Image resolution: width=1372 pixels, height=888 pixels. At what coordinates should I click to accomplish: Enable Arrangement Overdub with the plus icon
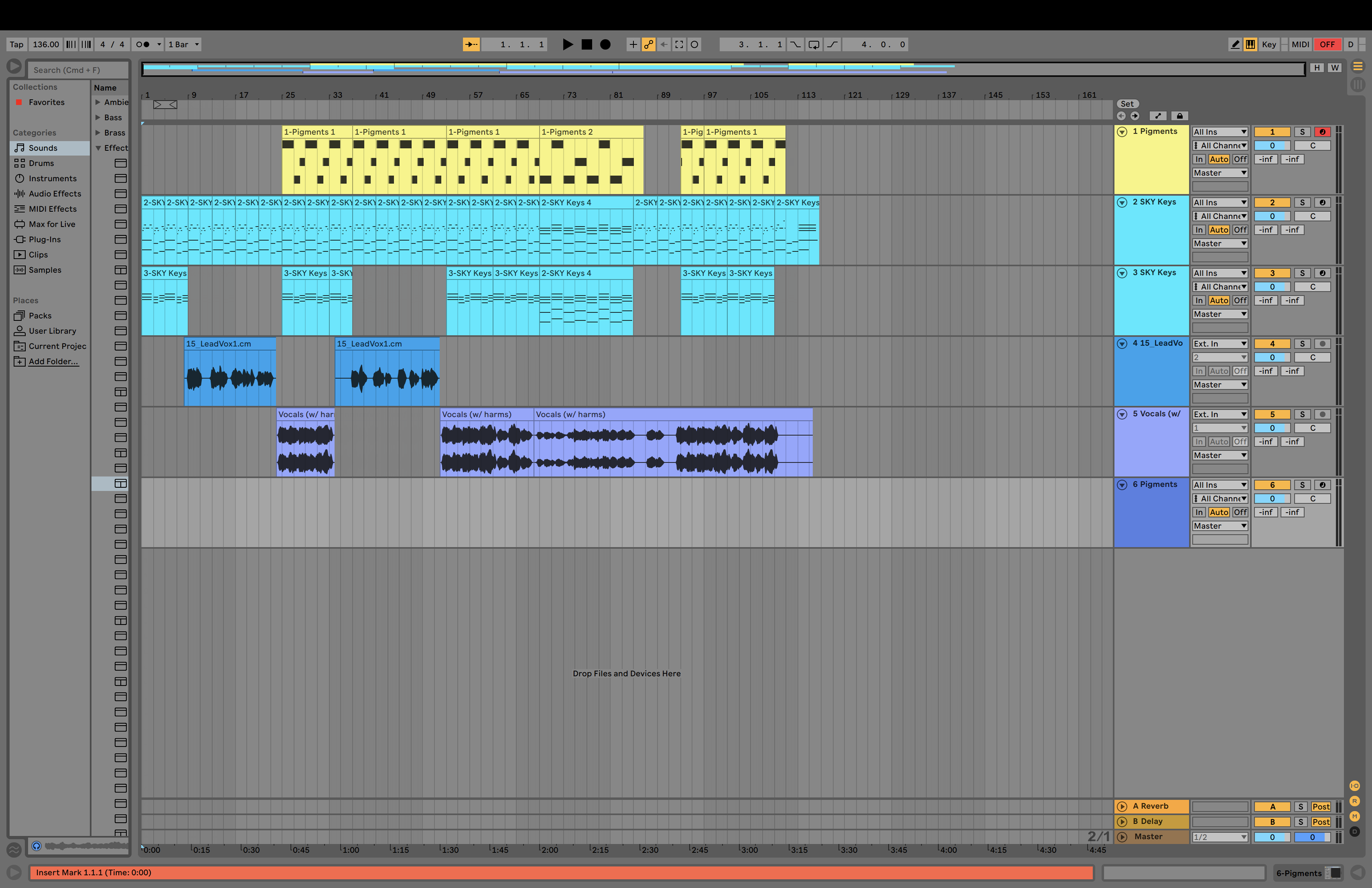coord(633,44)
